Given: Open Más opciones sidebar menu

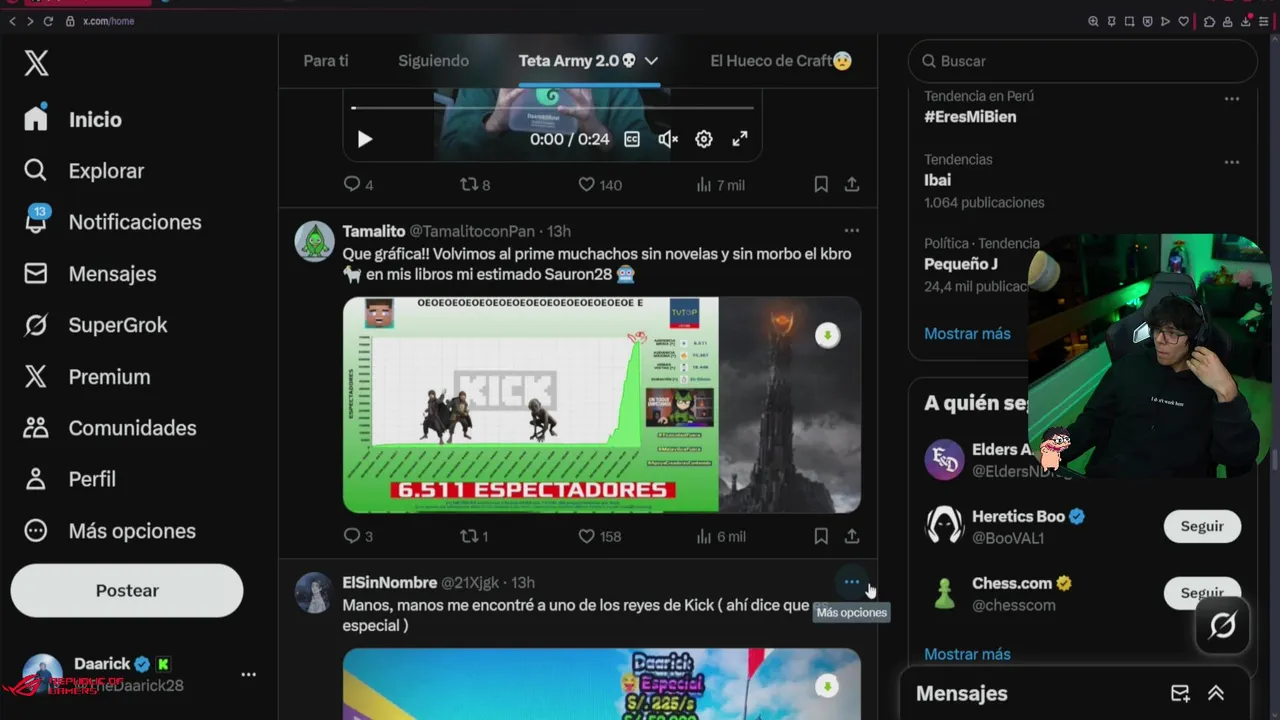Looking at the screenshot, I should pos(109,531).
